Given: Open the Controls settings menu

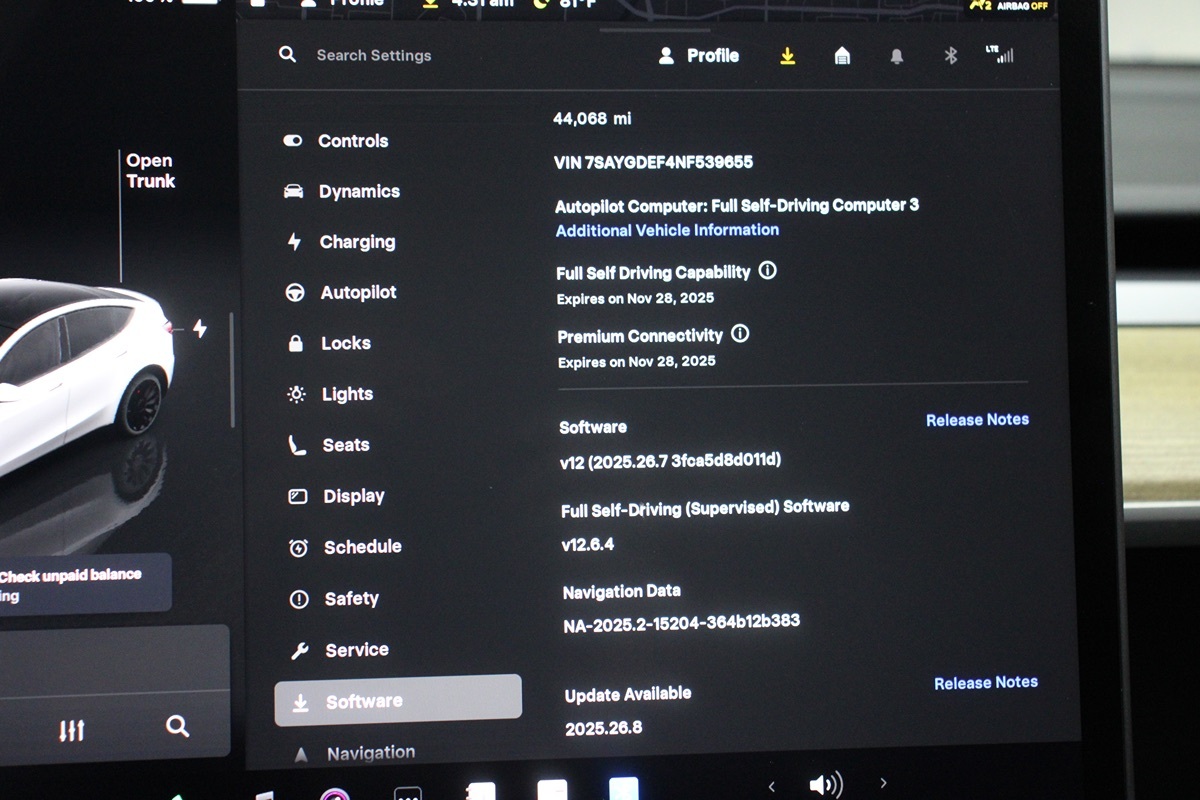Looking at the screenshot, I should click(x=352, y=141).
